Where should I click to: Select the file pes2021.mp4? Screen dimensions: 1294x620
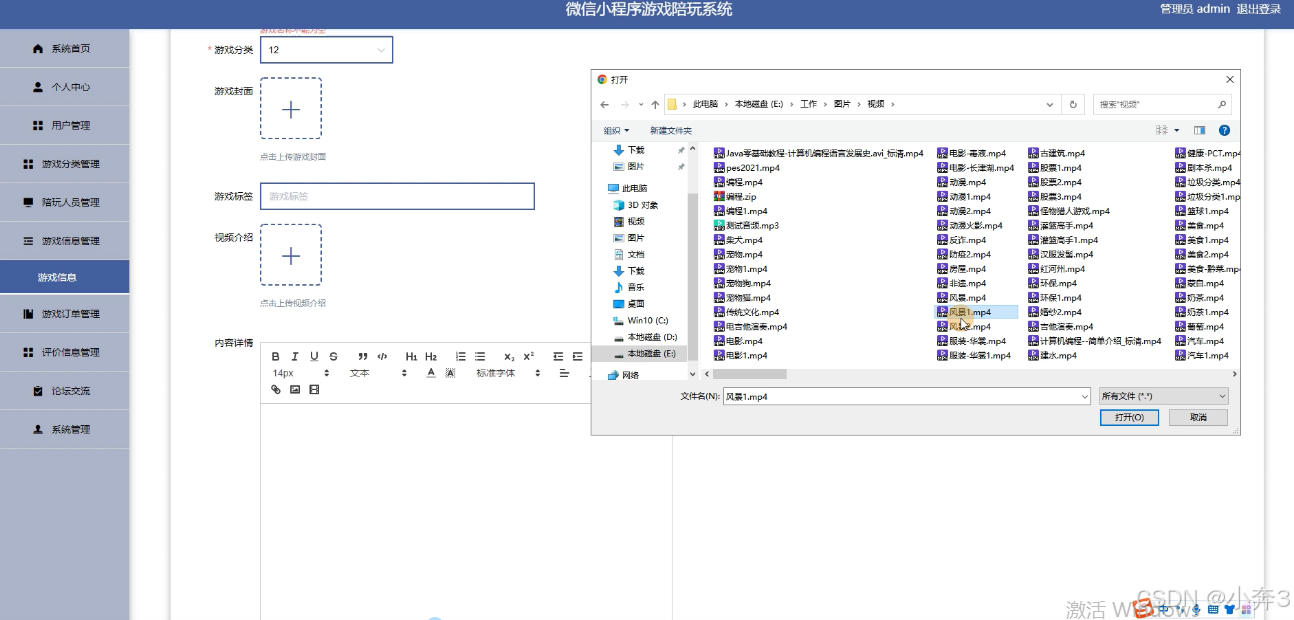coord(746,168)
